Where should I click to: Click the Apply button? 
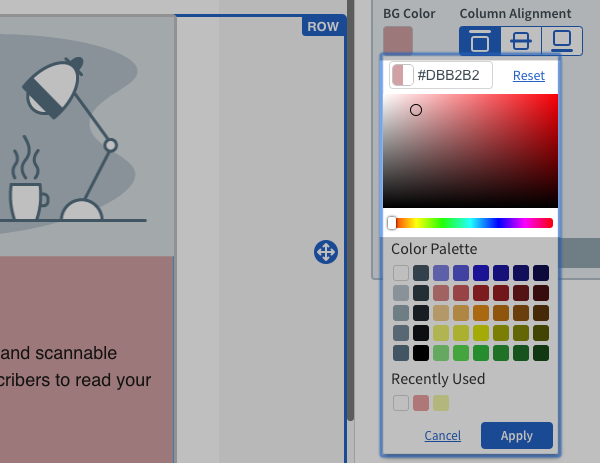coord(517,435)
